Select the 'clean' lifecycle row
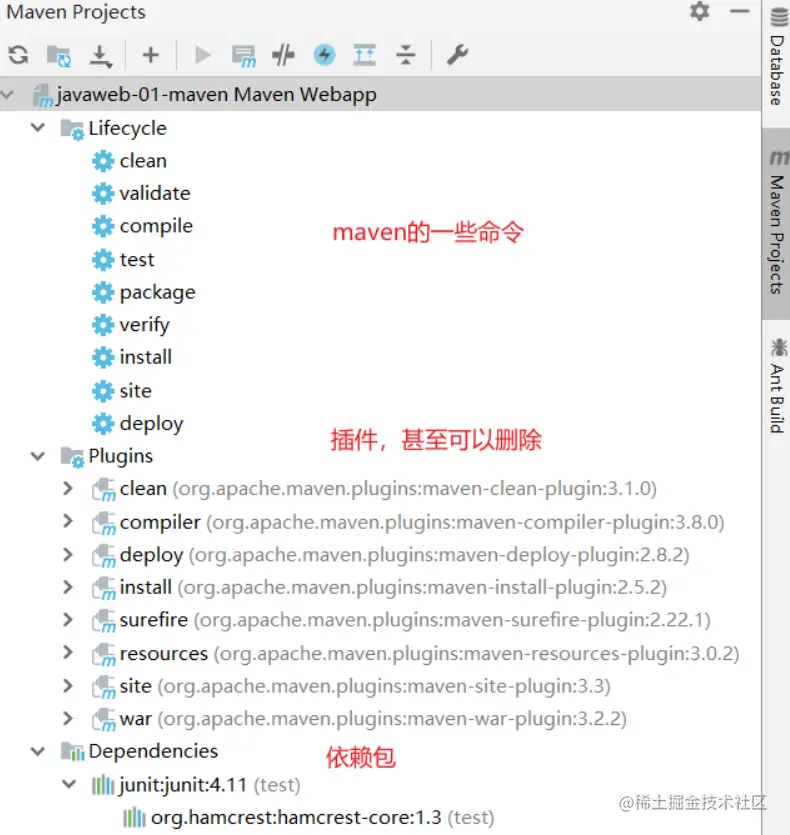The image size is (790, 835). [380, 161]
